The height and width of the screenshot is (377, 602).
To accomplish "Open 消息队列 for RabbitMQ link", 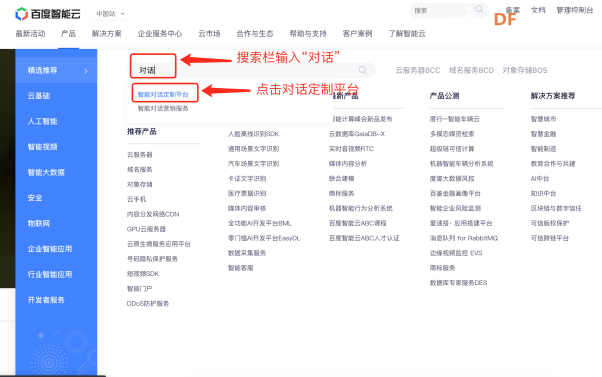I will [x=464, y=238].
